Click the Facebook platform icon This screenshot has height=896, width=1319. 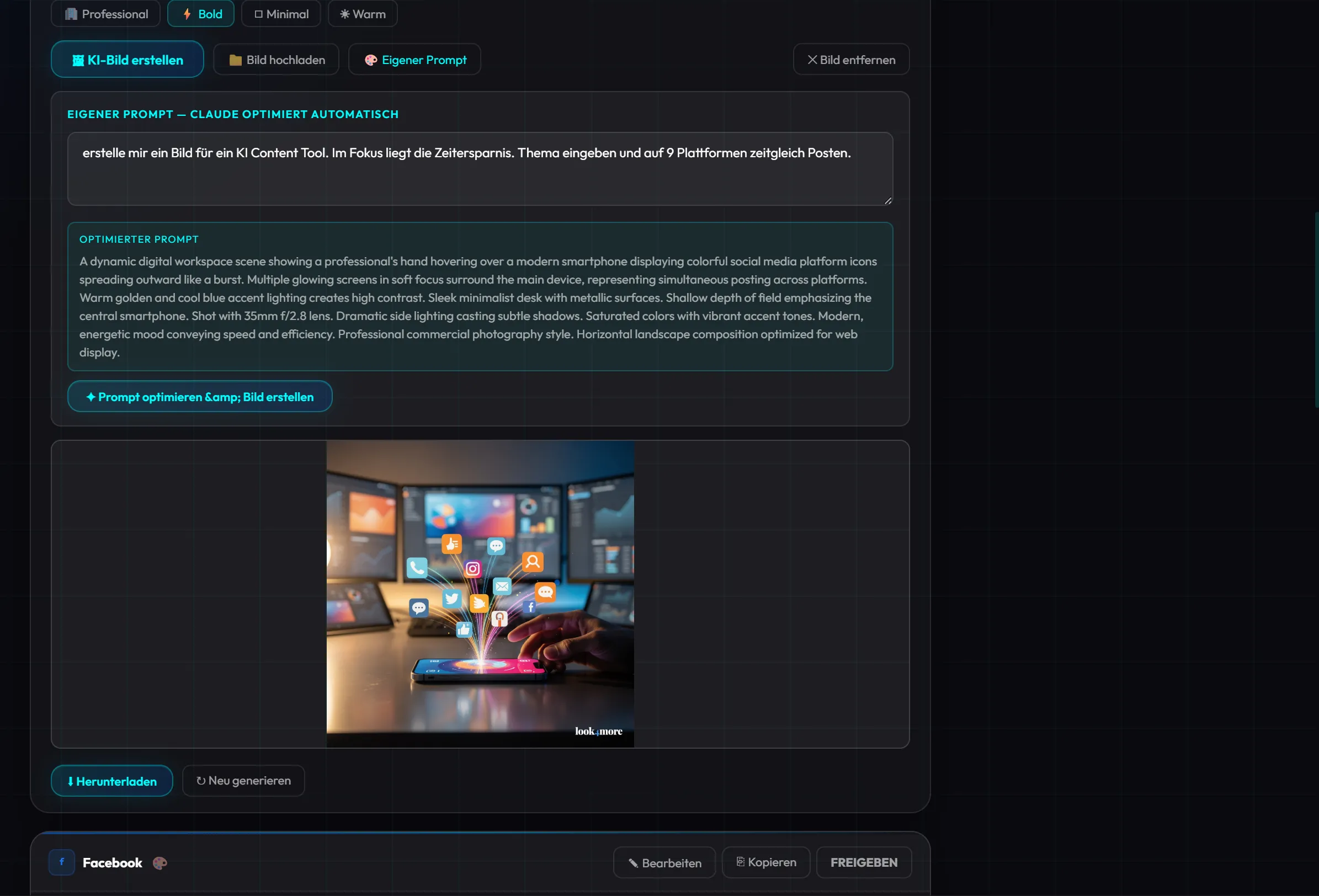[62, 862]
